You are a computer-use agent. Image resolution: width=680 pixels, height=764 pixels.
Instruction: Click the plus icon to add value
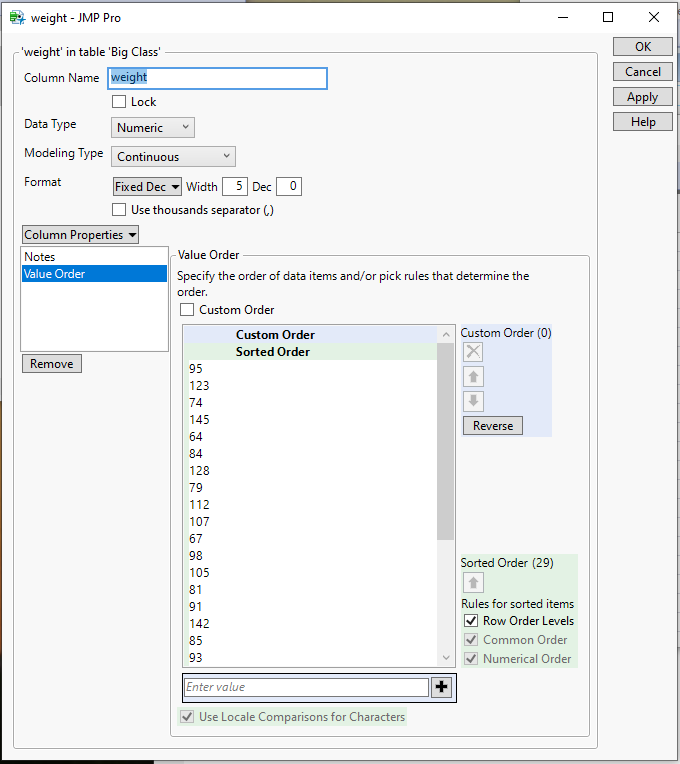click(x=442, y=687)
